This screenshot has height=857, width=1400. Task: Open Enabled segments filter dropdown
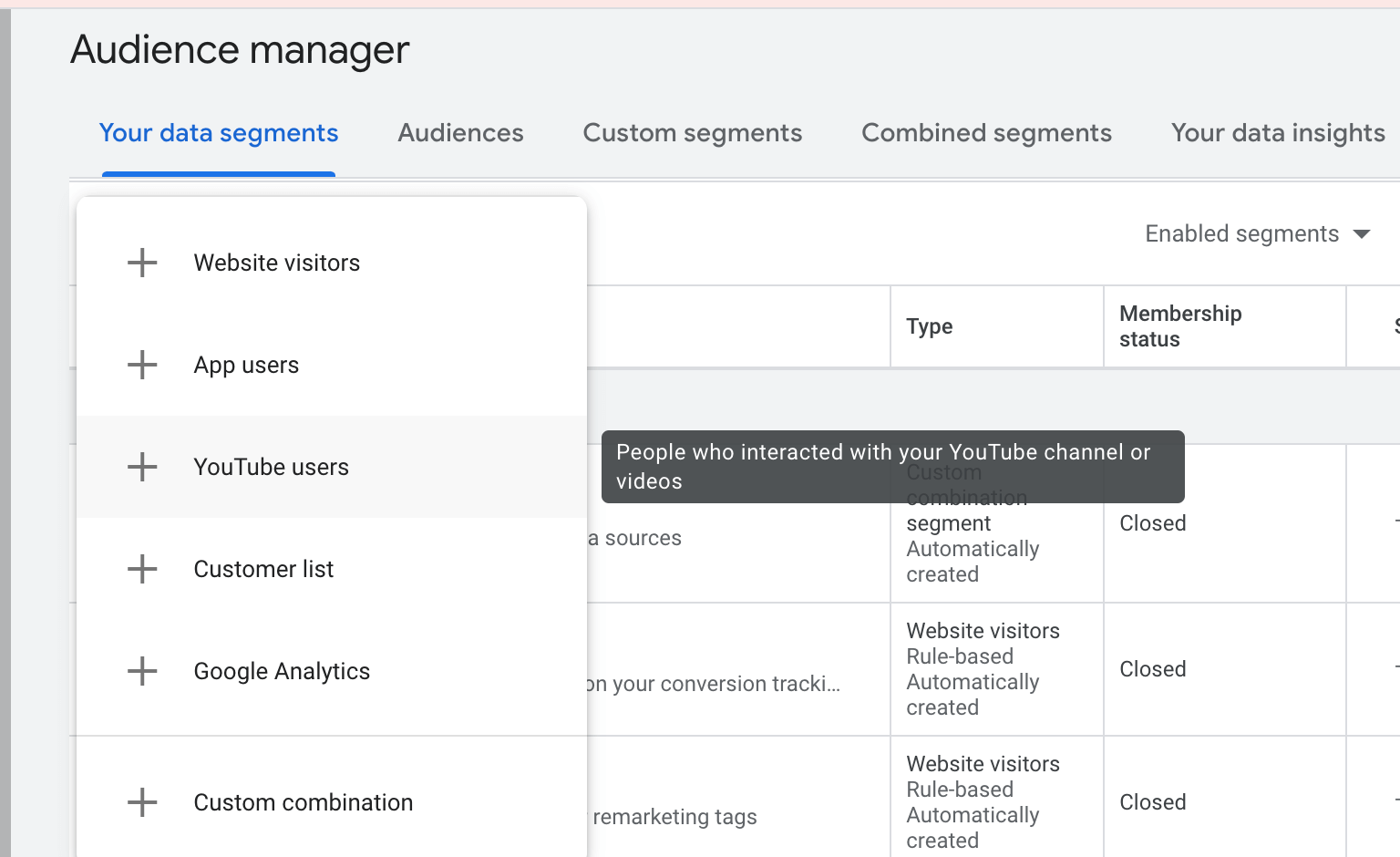coord(1241,234)
